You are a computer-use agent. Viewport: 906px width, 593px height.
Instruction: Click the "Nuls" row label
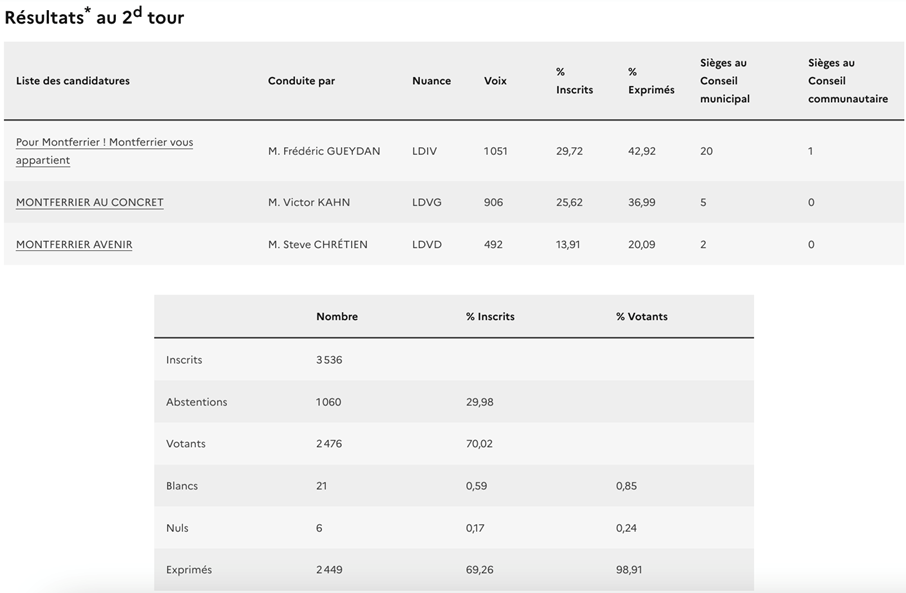(x=177, y=528)
